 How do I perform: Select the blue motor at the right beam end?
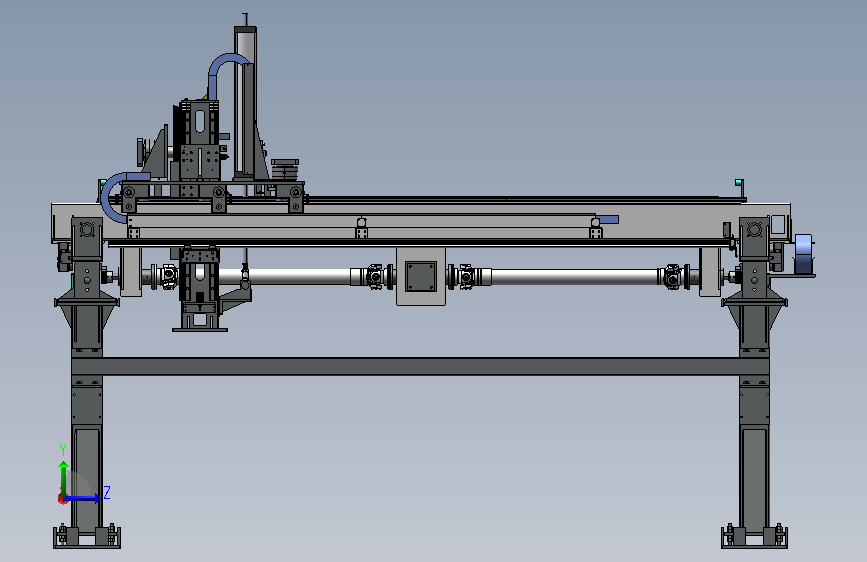pos(804,254)
